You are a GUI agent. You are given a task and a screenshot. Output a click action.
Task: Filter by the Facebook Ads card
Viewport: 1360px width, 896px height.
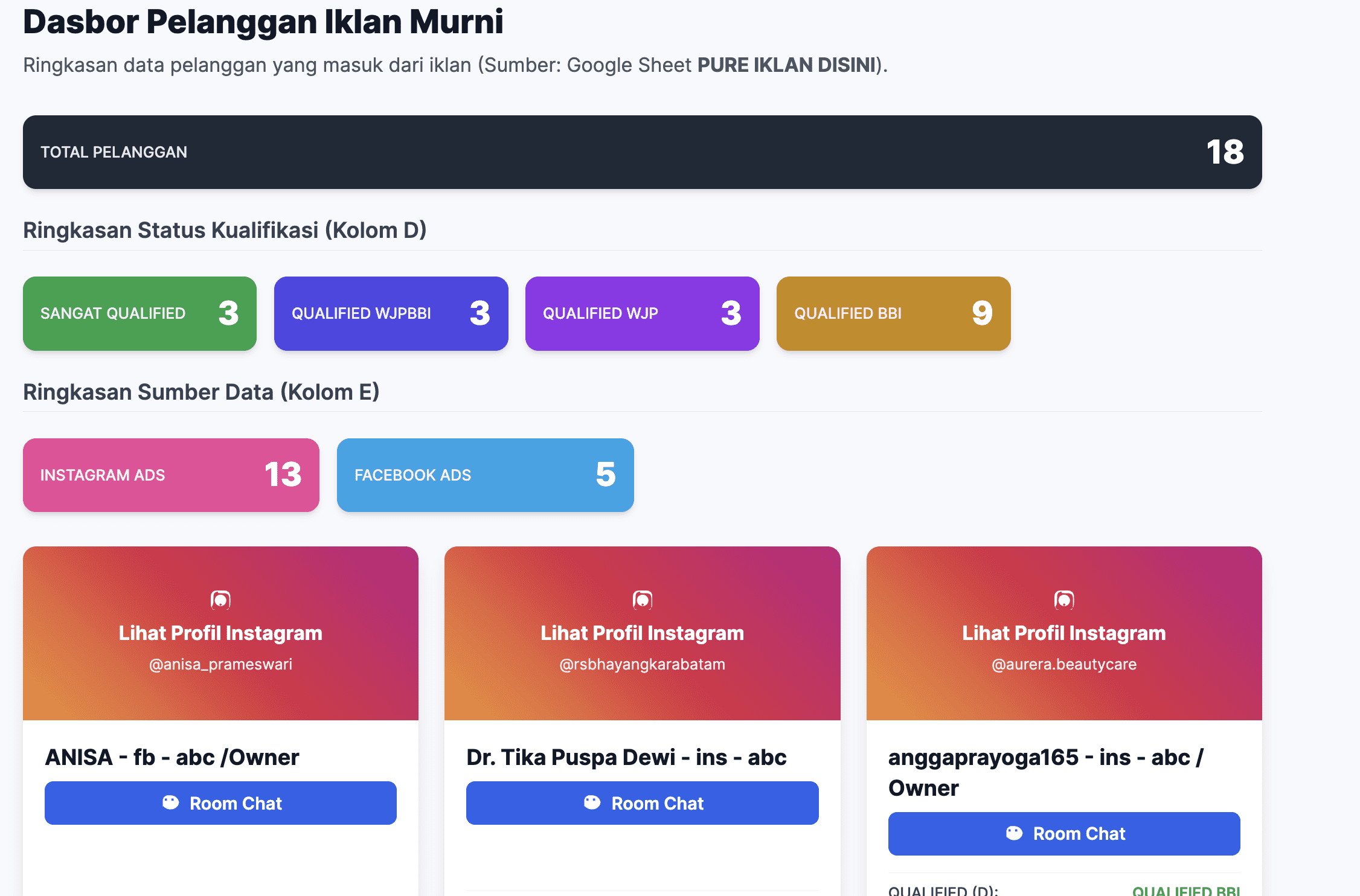click(485, 475)
